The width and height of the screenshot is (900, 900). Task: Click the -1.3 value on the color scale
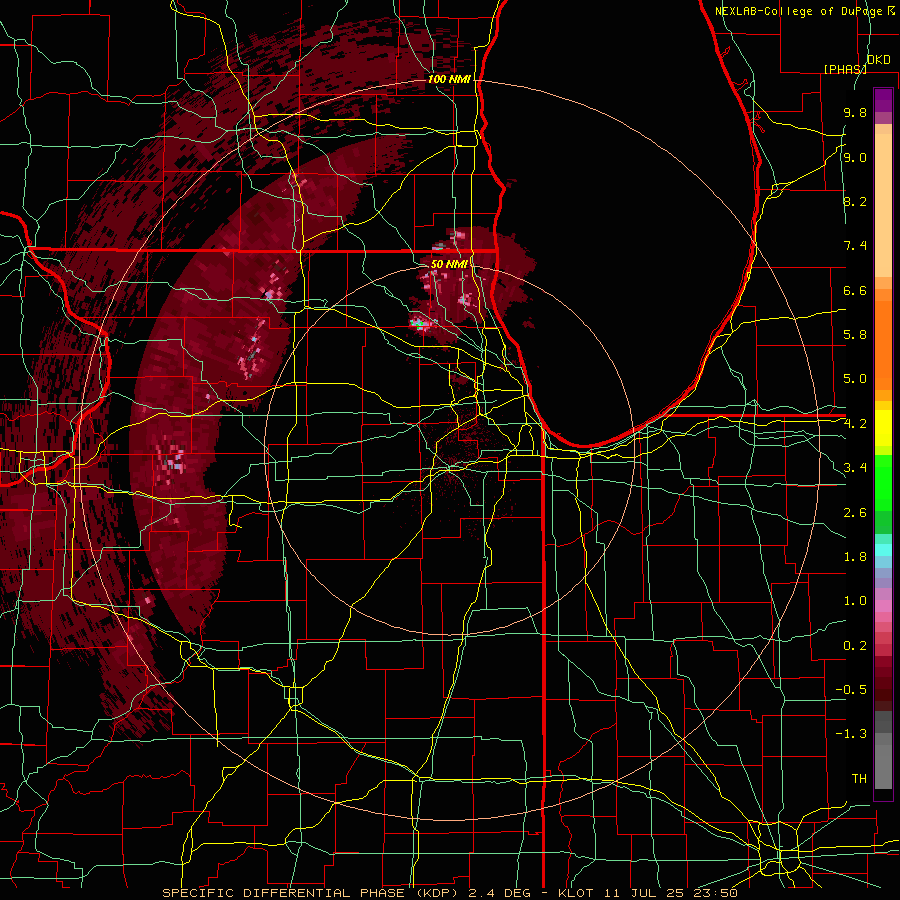(x=851, y=734)
